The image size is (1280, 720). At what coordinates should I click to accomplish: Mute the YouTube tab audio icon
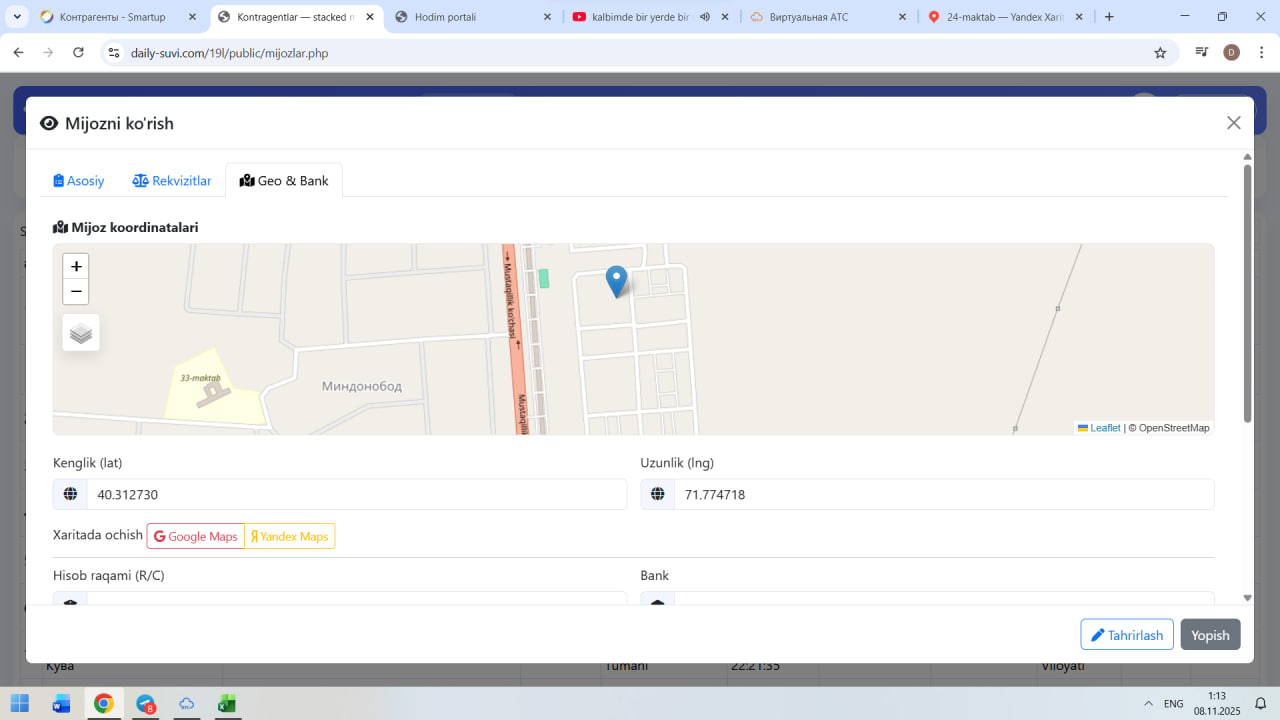click(x=705, y=17)
